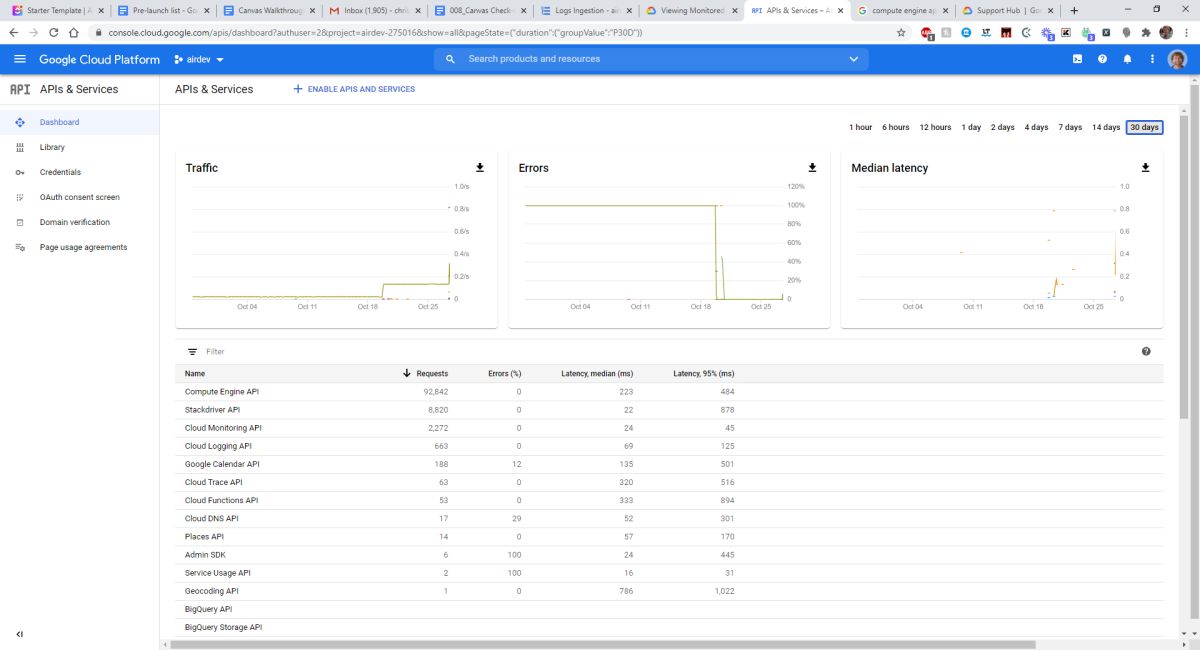Click ENABLE APIS AND SERVICES button

354,89
